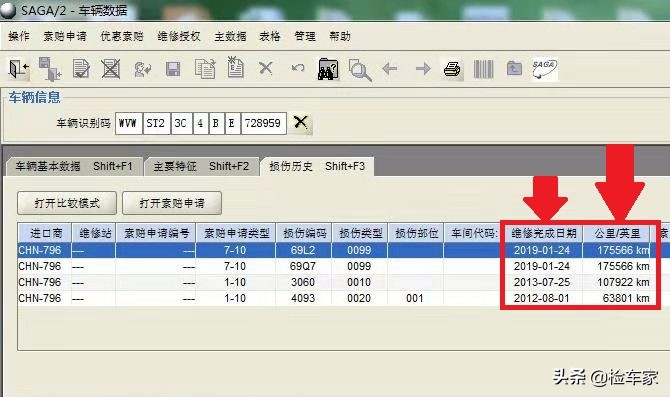The width and height of the screenshot is (670, 397).
Task: Click the 公里/英里 column header
Action: (617, 233)
